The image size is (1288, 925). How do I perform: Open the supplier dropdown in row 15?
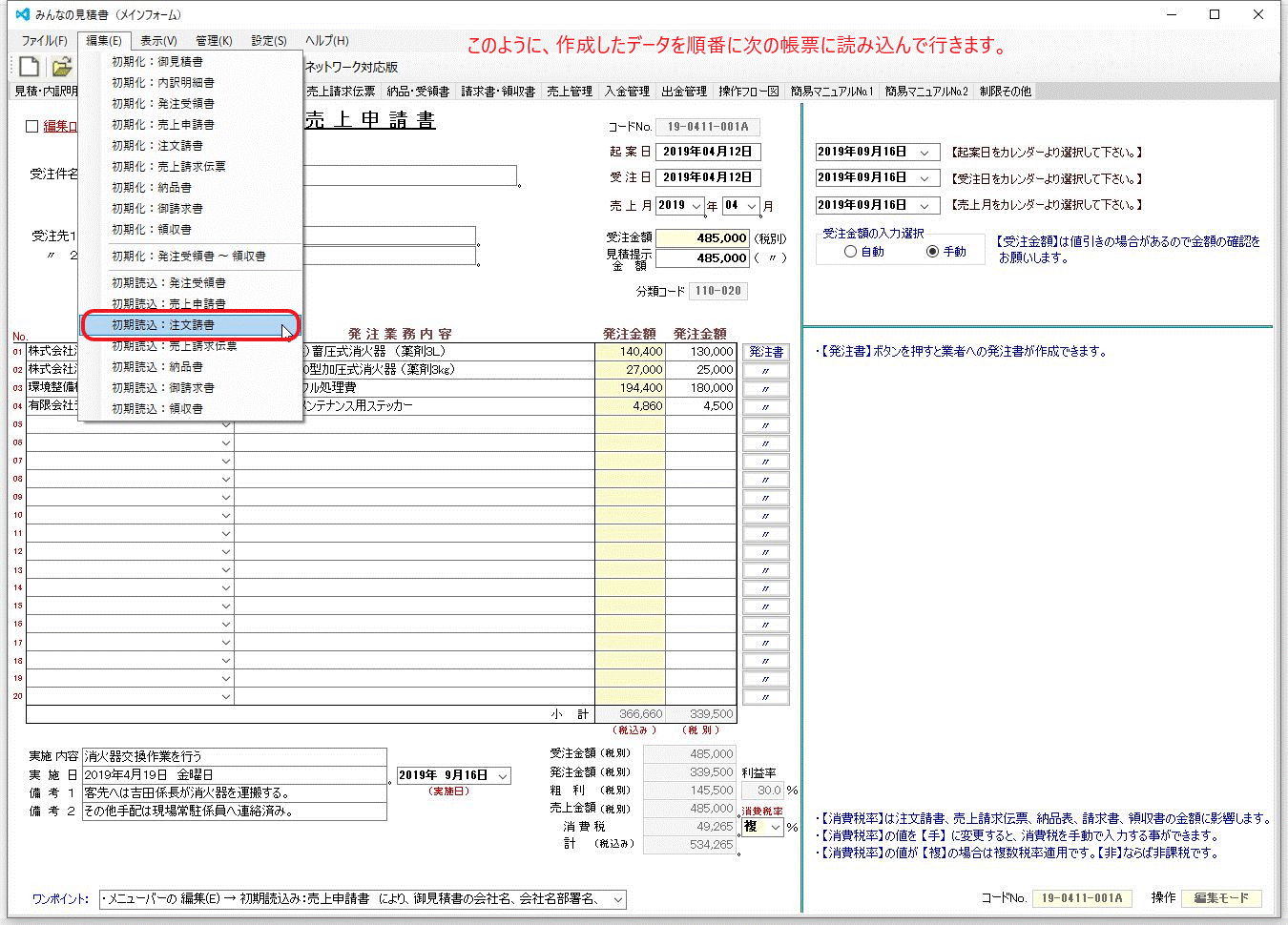pos(226,606)
